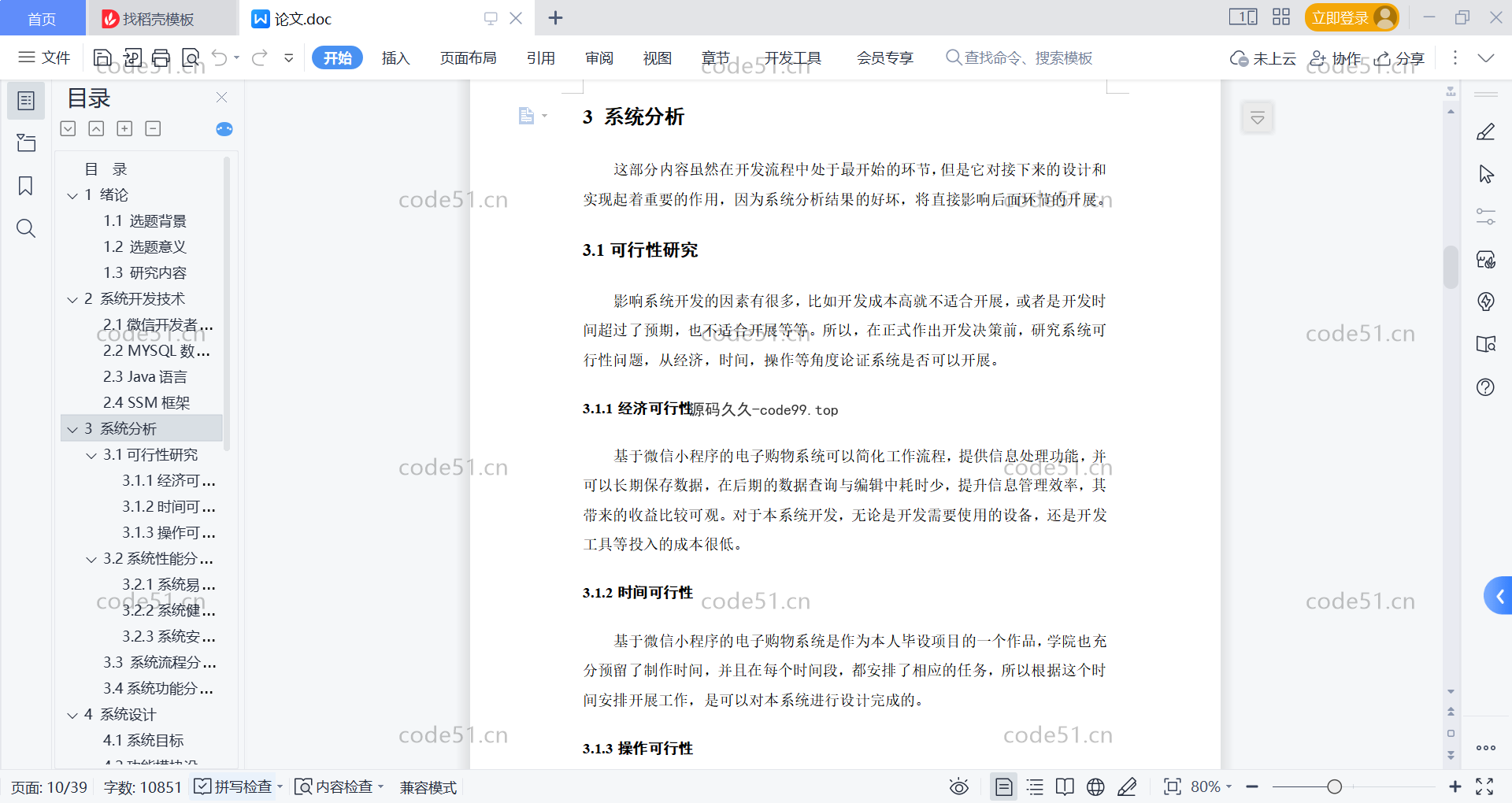Open the 文件 menu
The height and width of the screenshot is (803, 1512).
click(45, 57)
